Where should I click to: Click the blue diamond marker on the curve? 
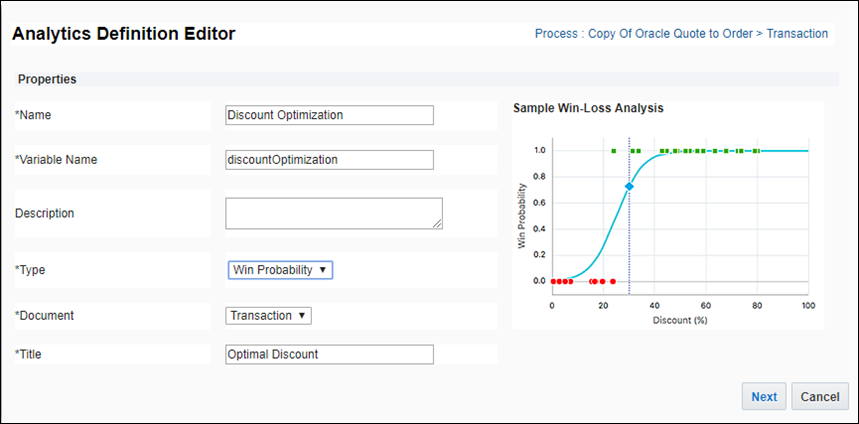pos(629,187)
